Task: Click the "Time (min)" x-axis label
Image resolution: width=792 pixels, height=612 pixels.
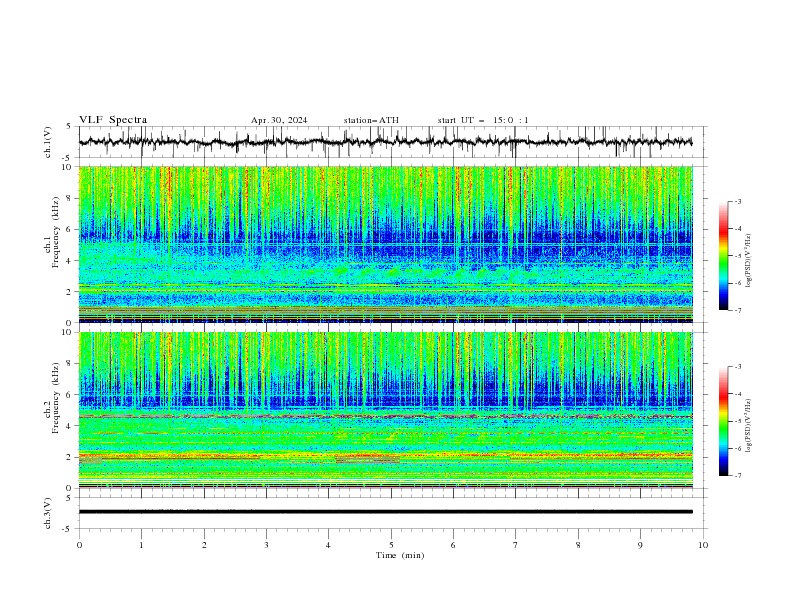Action: point(400,555)
